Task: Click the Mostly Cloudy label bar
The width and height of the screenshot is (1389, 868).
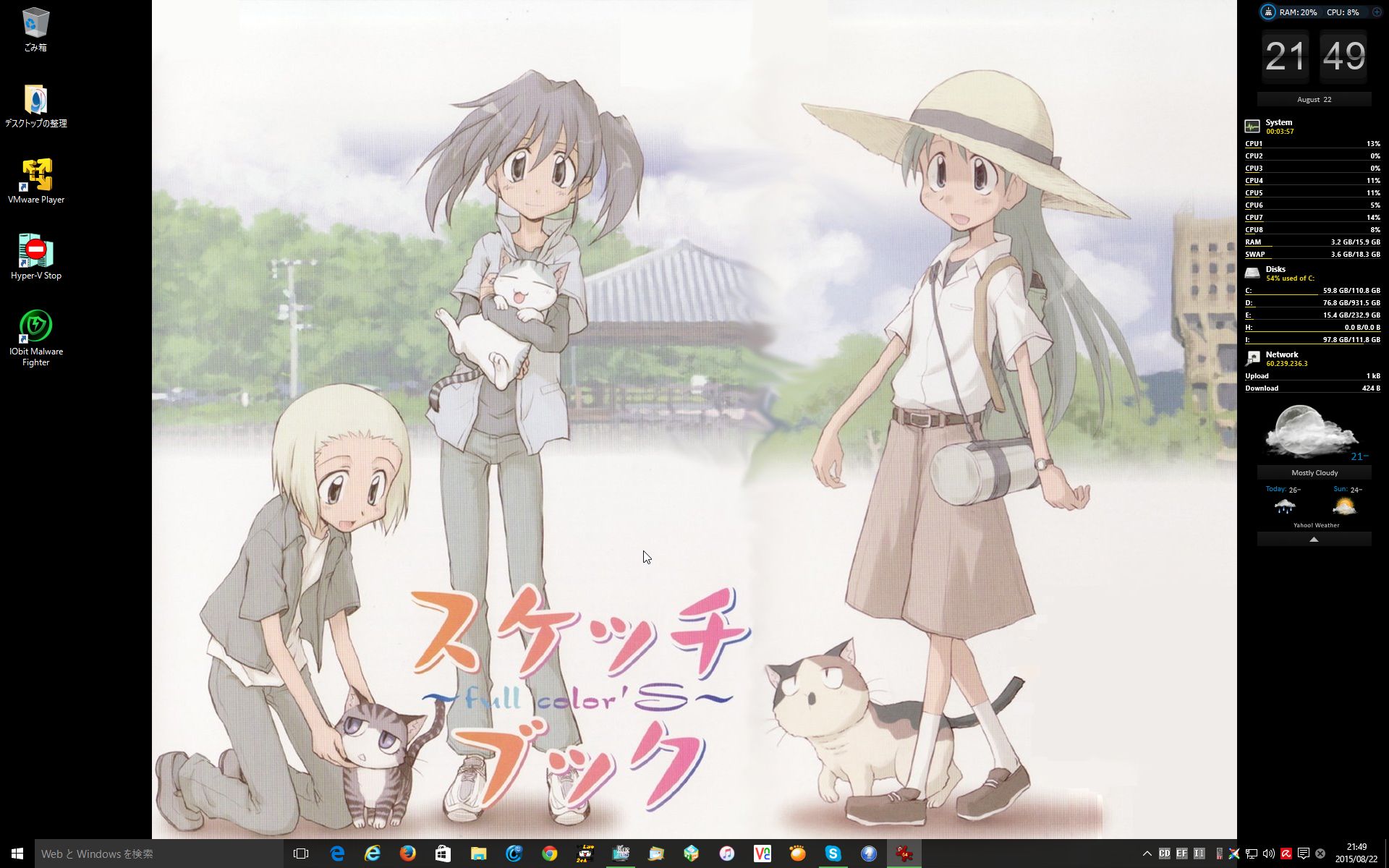Action: [1314, 473]
